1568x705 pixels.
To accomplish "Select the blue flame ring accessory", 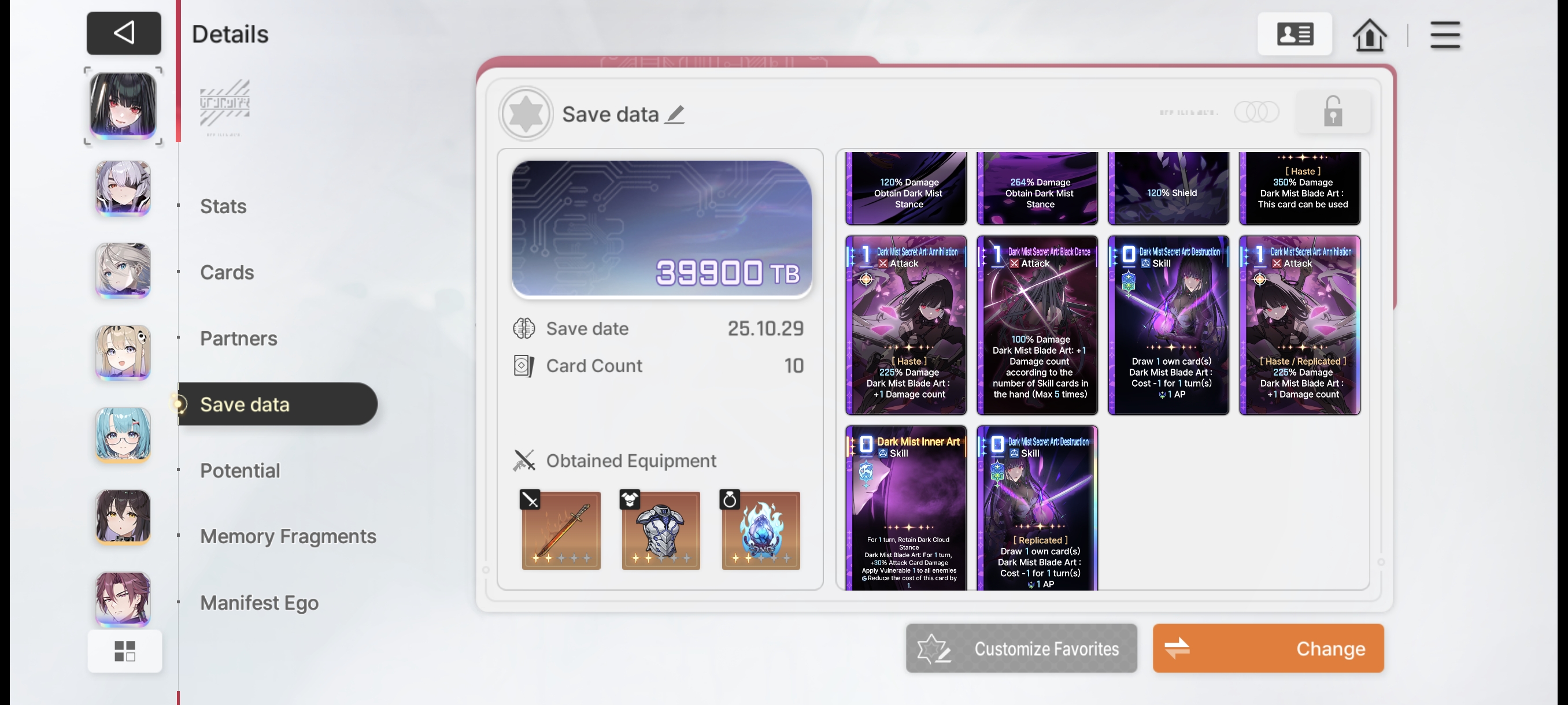I will pos(760,530).
